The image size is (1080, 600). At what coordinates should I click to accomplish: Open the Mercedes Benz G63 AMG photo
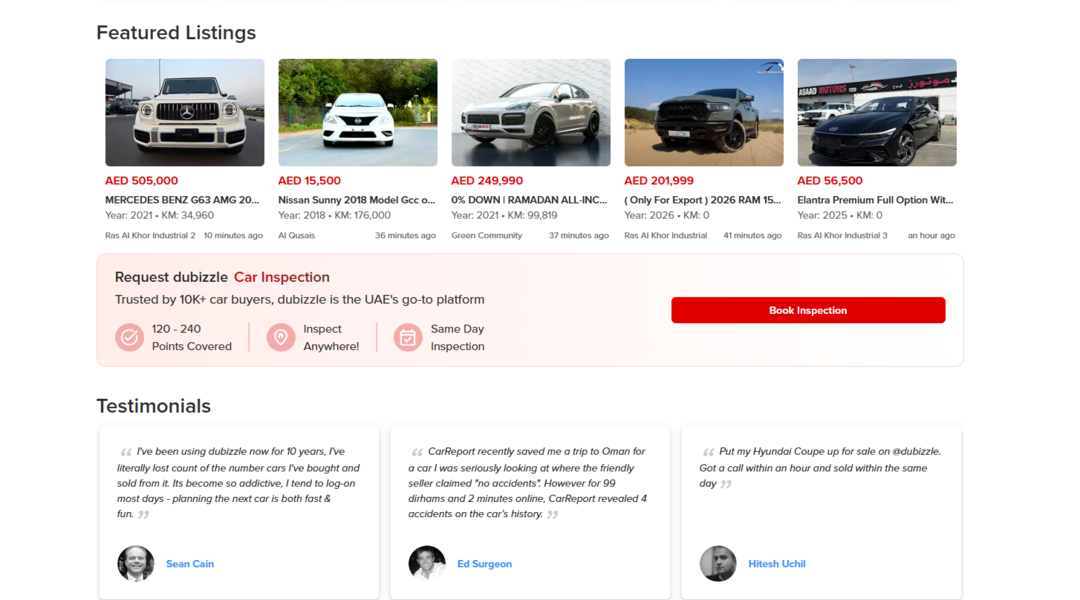coord(185,112)
